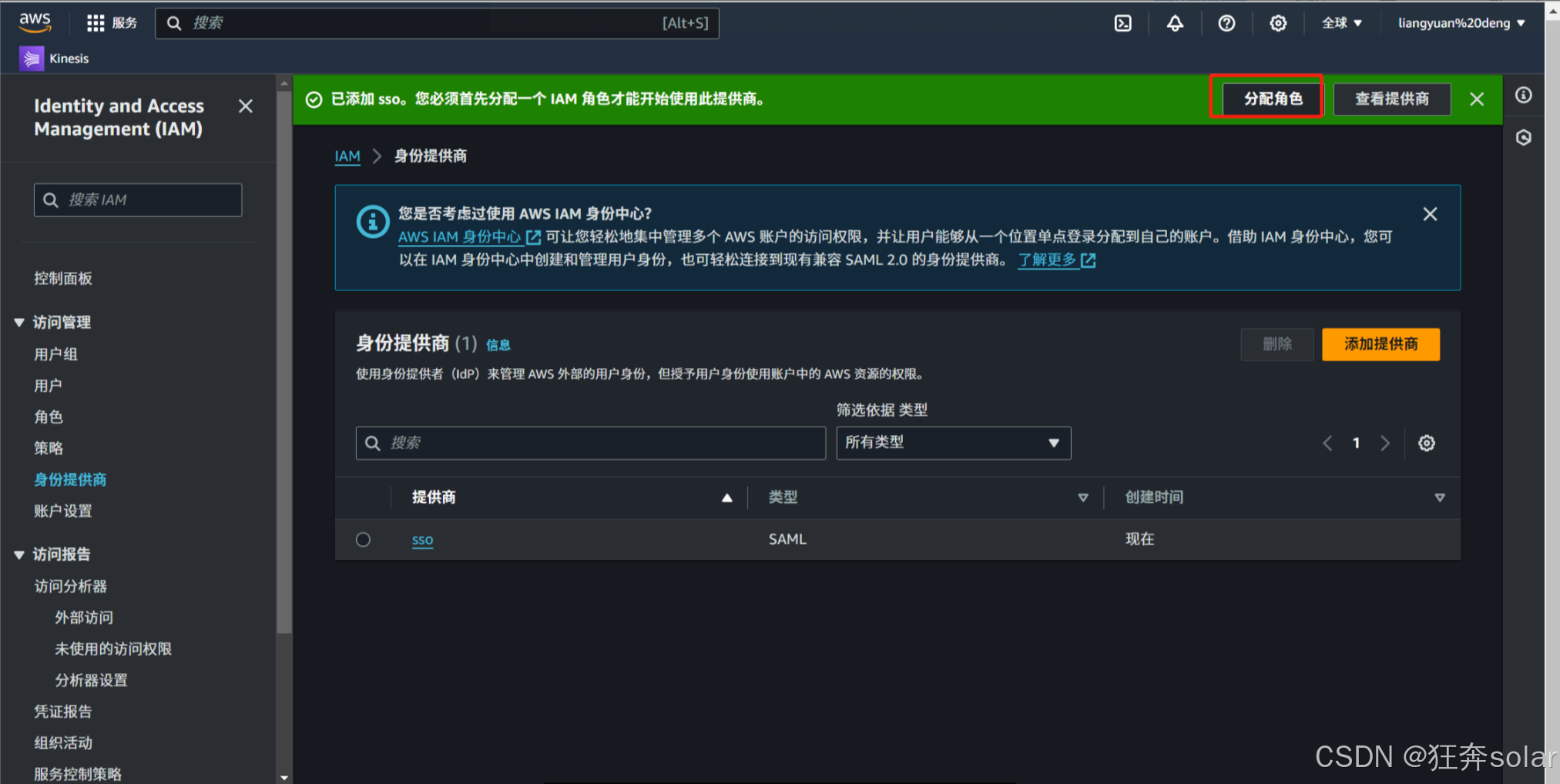Click the sidebar scrollbar down arrow
The image size is (1560, 784).
[x=284, y=777]
